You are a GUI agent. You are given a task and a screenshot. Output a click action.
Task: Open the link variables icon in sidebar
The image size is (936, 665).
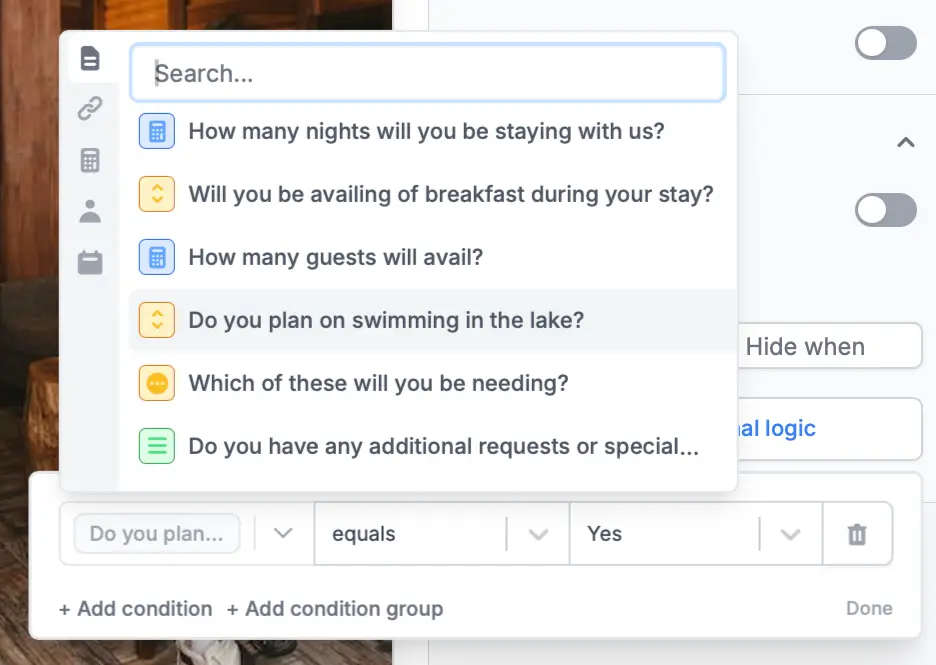[90, 109]
